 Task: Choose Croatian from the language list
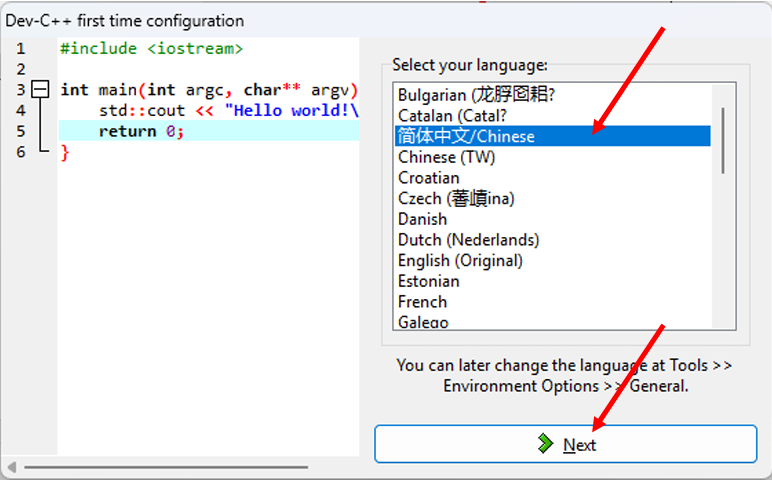[x=552, y=177]
